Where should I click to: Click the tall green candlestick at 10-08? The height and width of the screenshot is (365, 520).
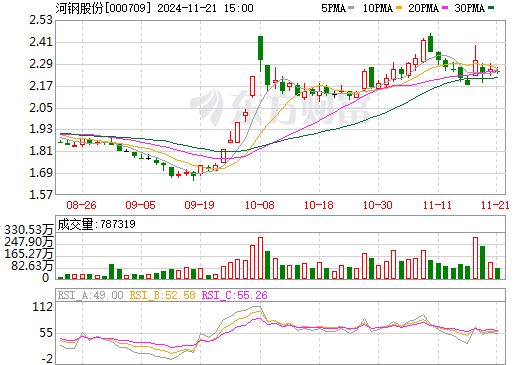click(x=260, y=48)
